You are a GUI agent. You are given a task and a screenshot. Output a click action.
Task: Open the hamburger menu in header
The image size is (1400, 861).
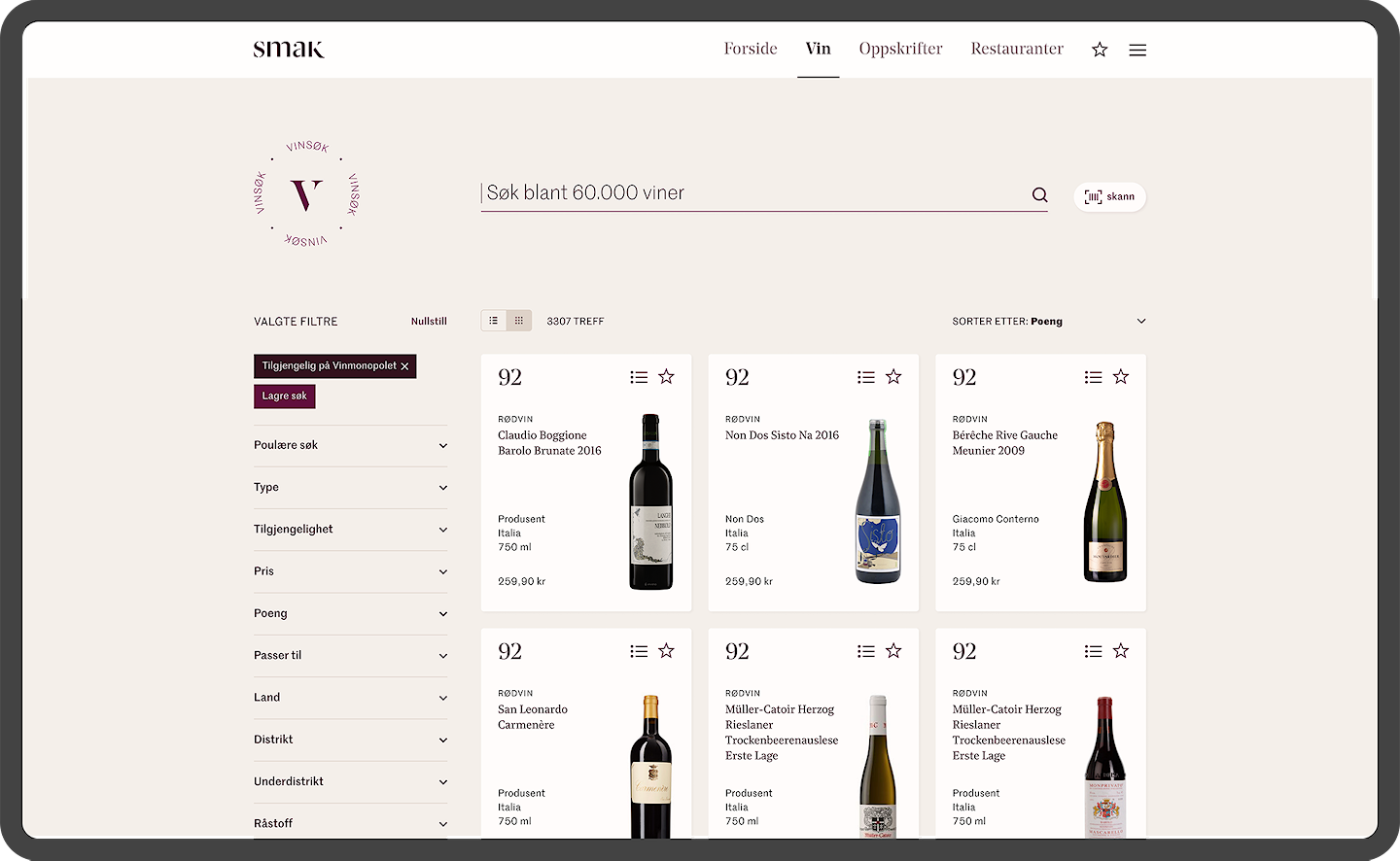[1137, 50]
